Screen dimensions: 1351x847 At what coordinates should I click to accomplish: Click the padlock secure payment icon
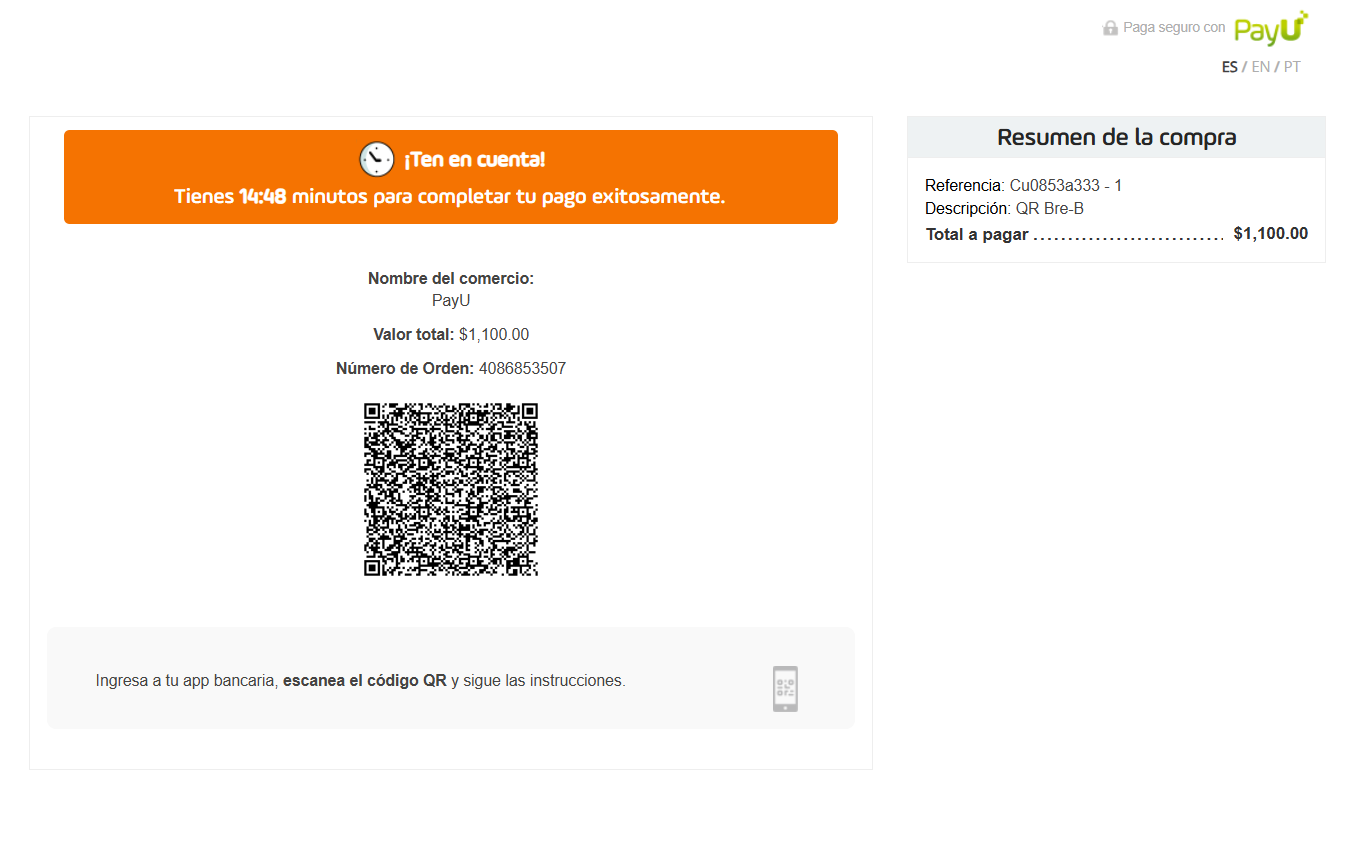[1110, 28]
